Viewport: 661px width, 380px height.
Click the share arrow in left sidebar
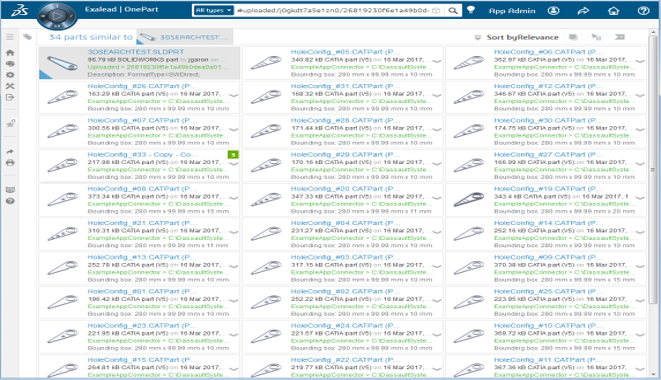[x=10, y=151]
